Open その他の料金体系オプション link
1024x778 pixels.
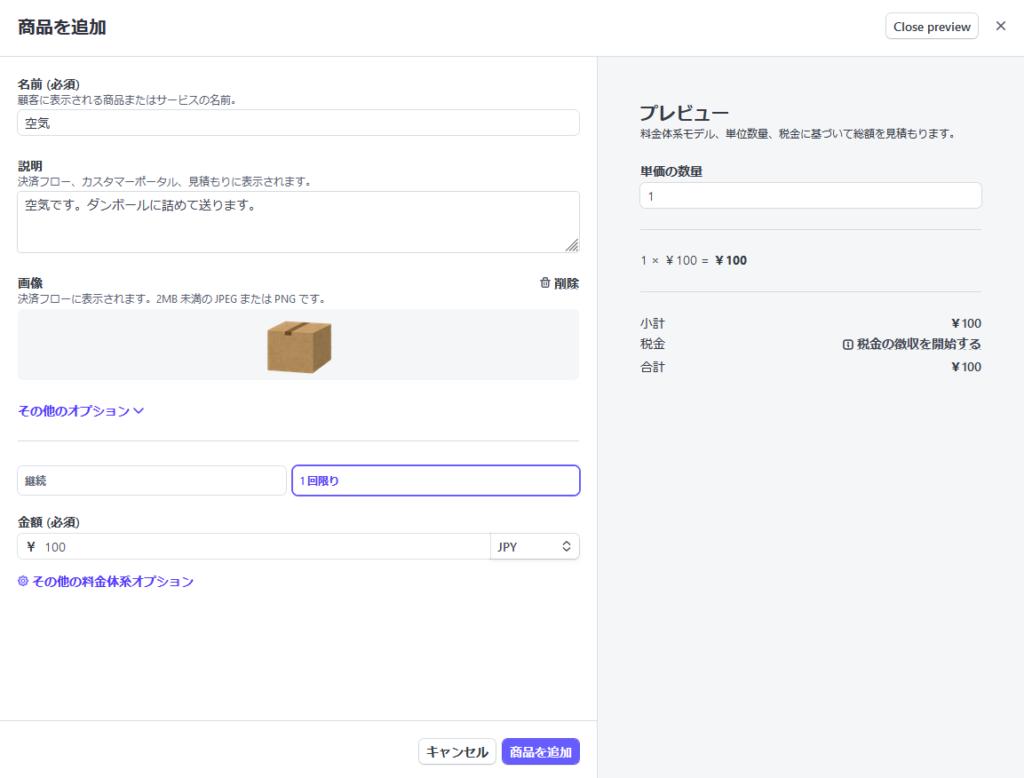click(112, 581)
